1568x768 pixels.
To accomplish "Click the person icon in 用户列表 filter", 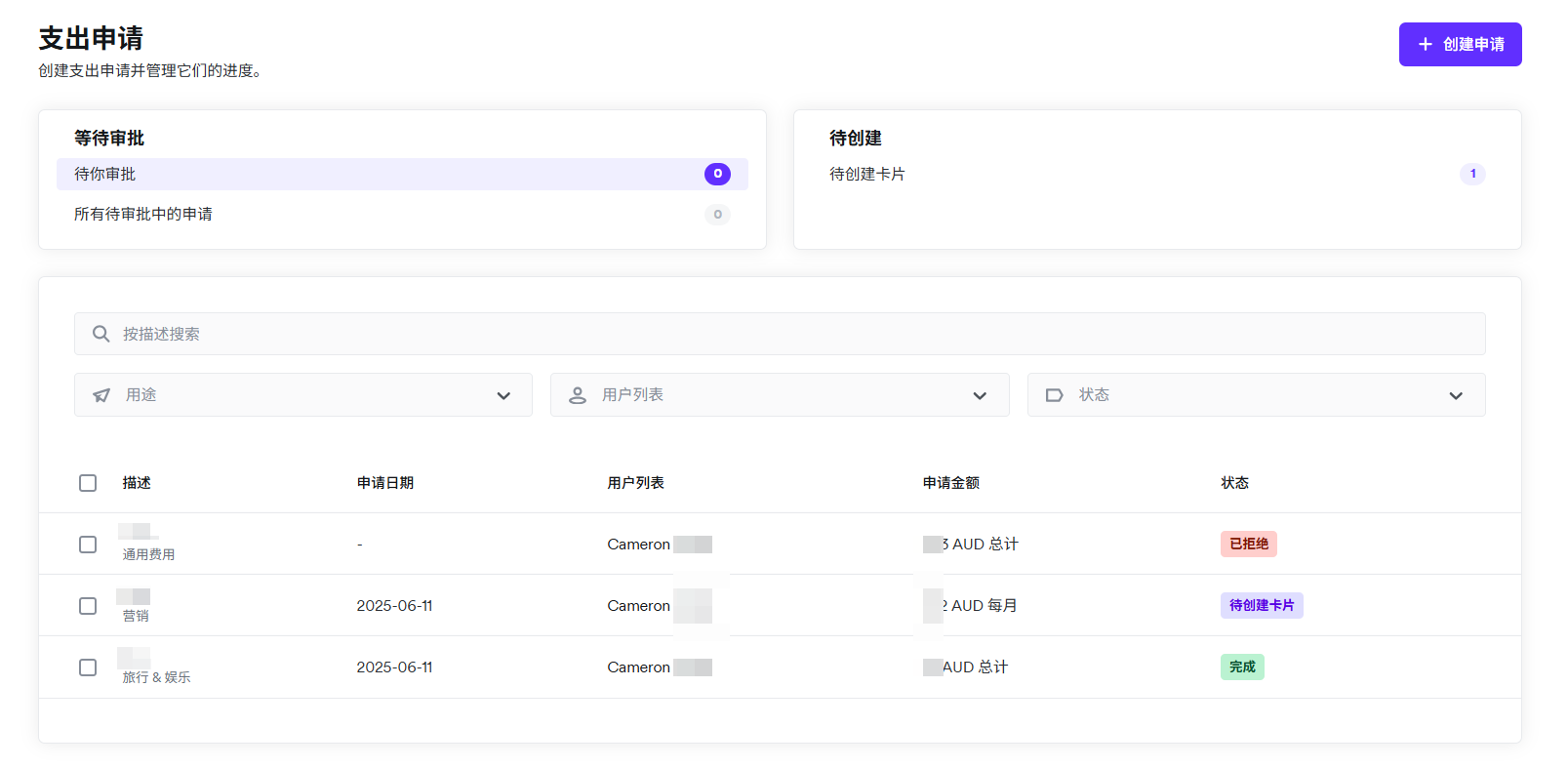I will coord(578,395).
